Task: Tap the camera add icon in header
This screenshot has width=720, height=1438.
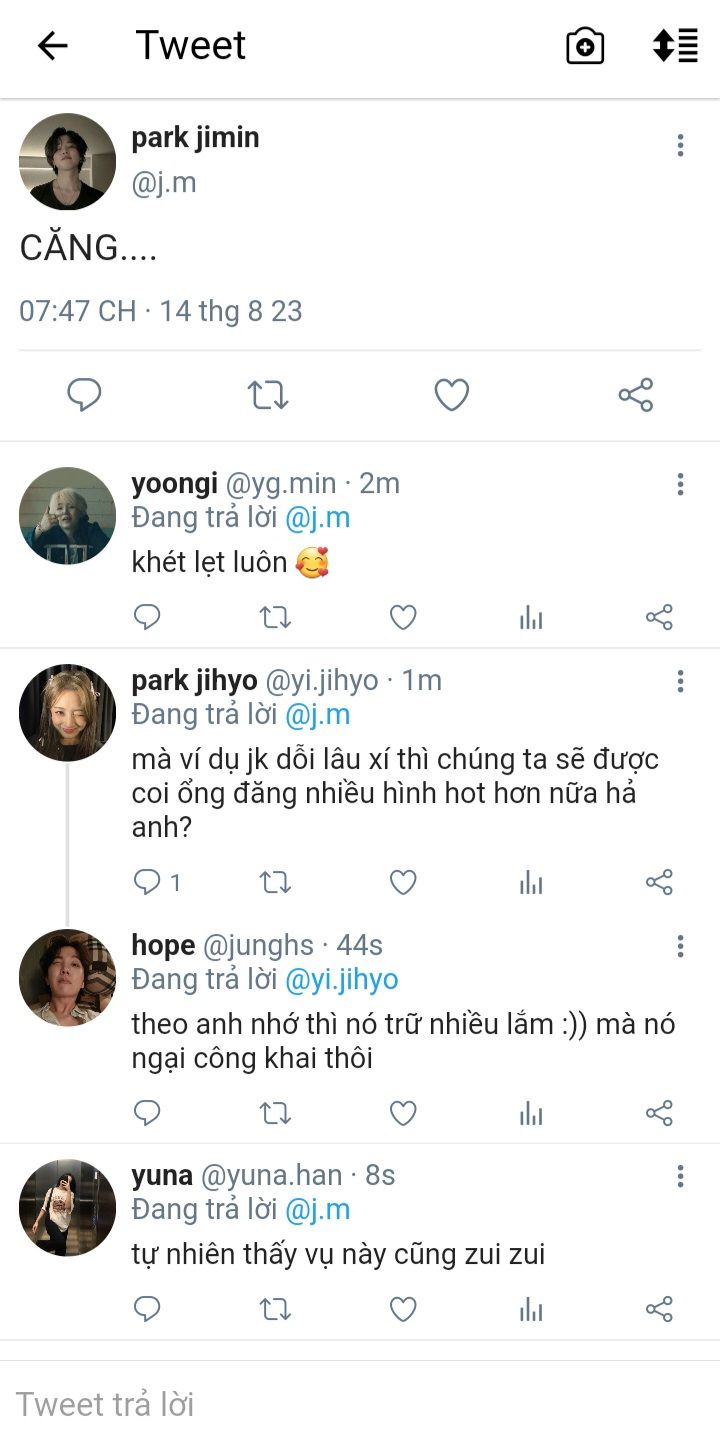Action: tap(585, 46)
